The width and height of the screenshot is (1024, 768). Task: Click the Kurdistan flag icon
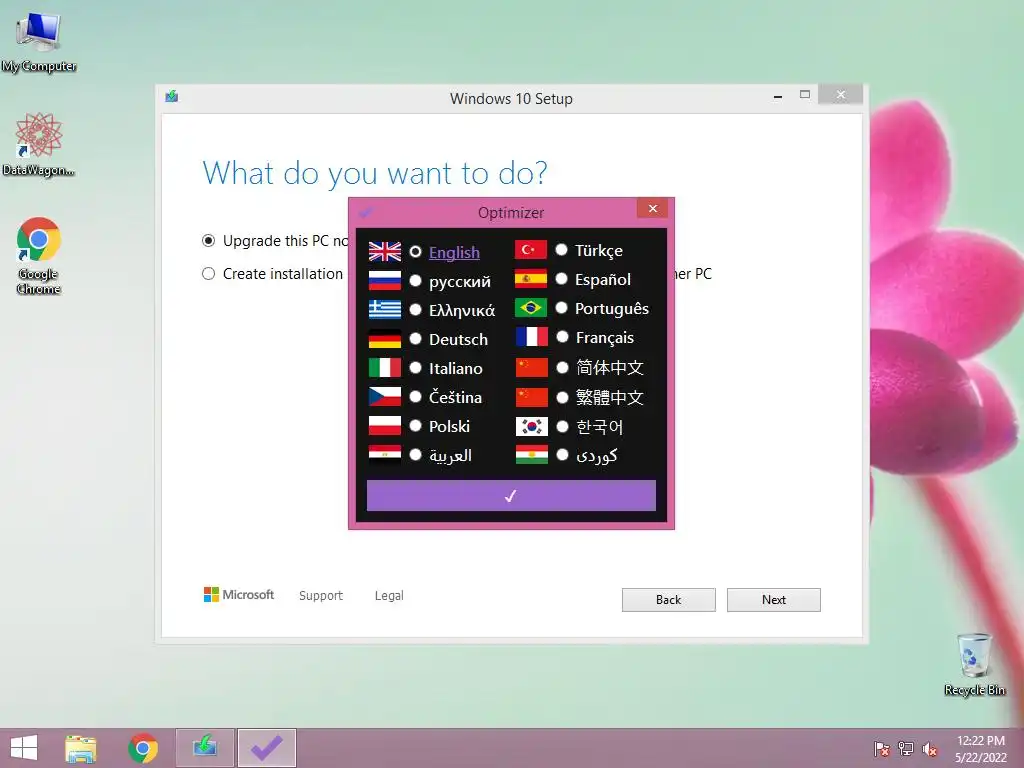click(x=532, y=455)
